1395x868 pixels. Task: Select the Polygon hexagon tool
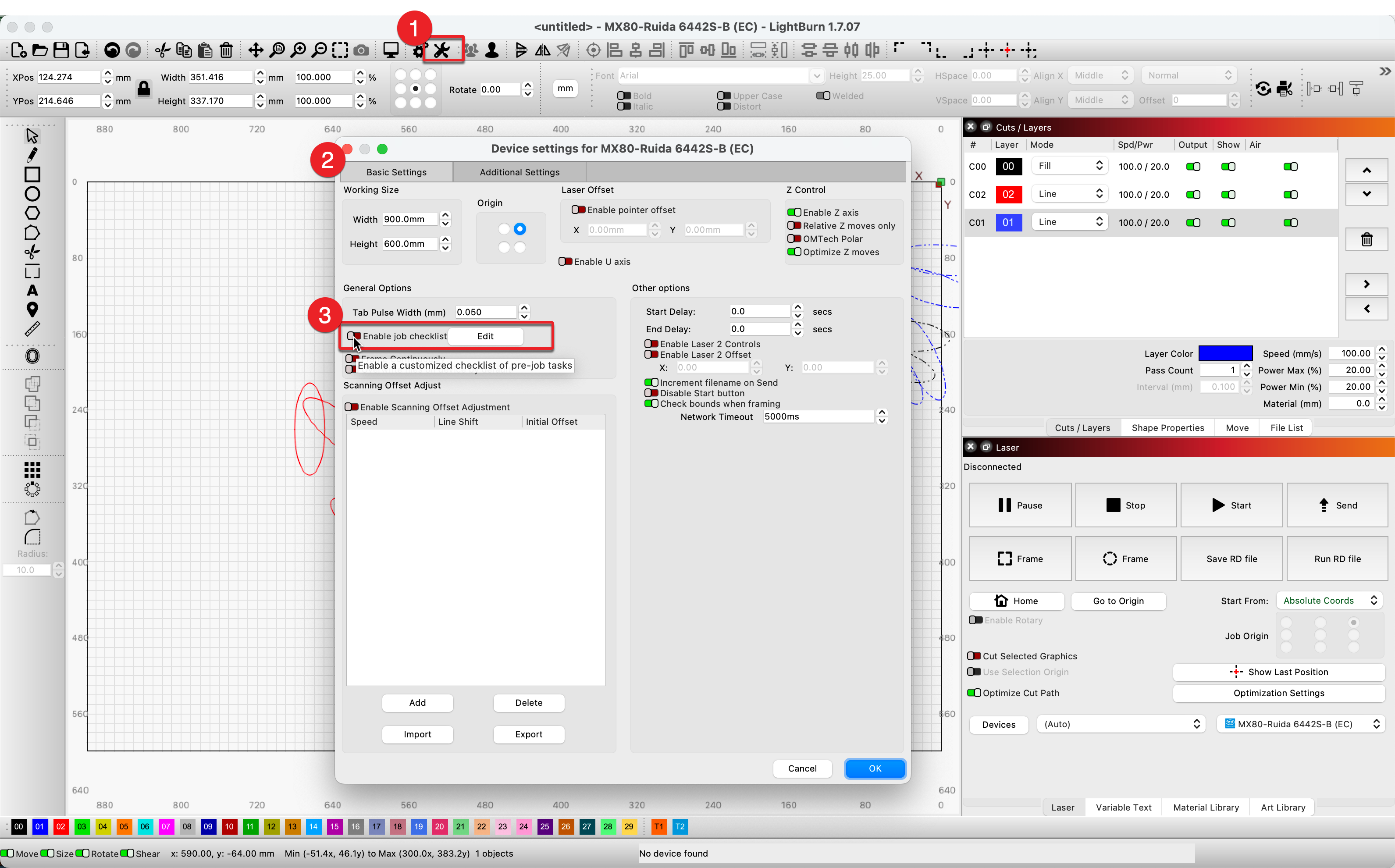tap(32, 213)
